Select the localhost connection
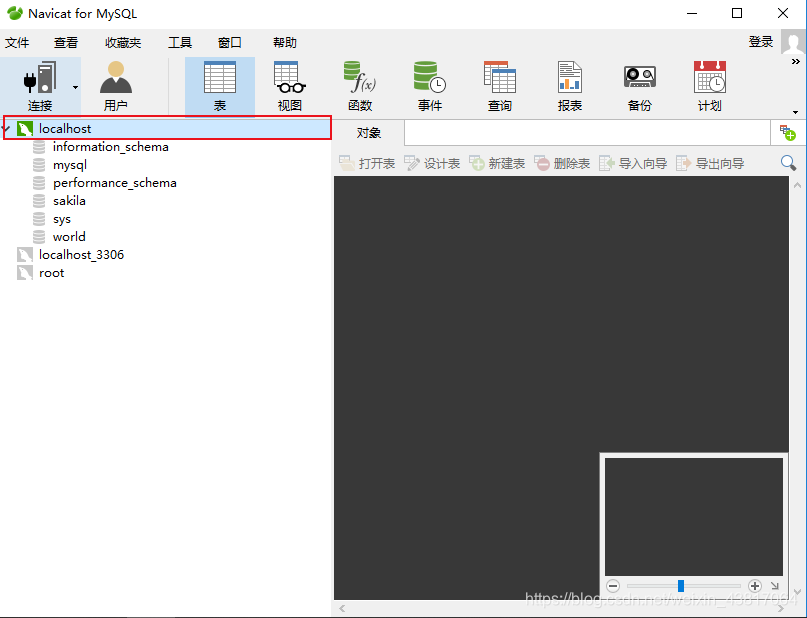 tap(168, 128)
